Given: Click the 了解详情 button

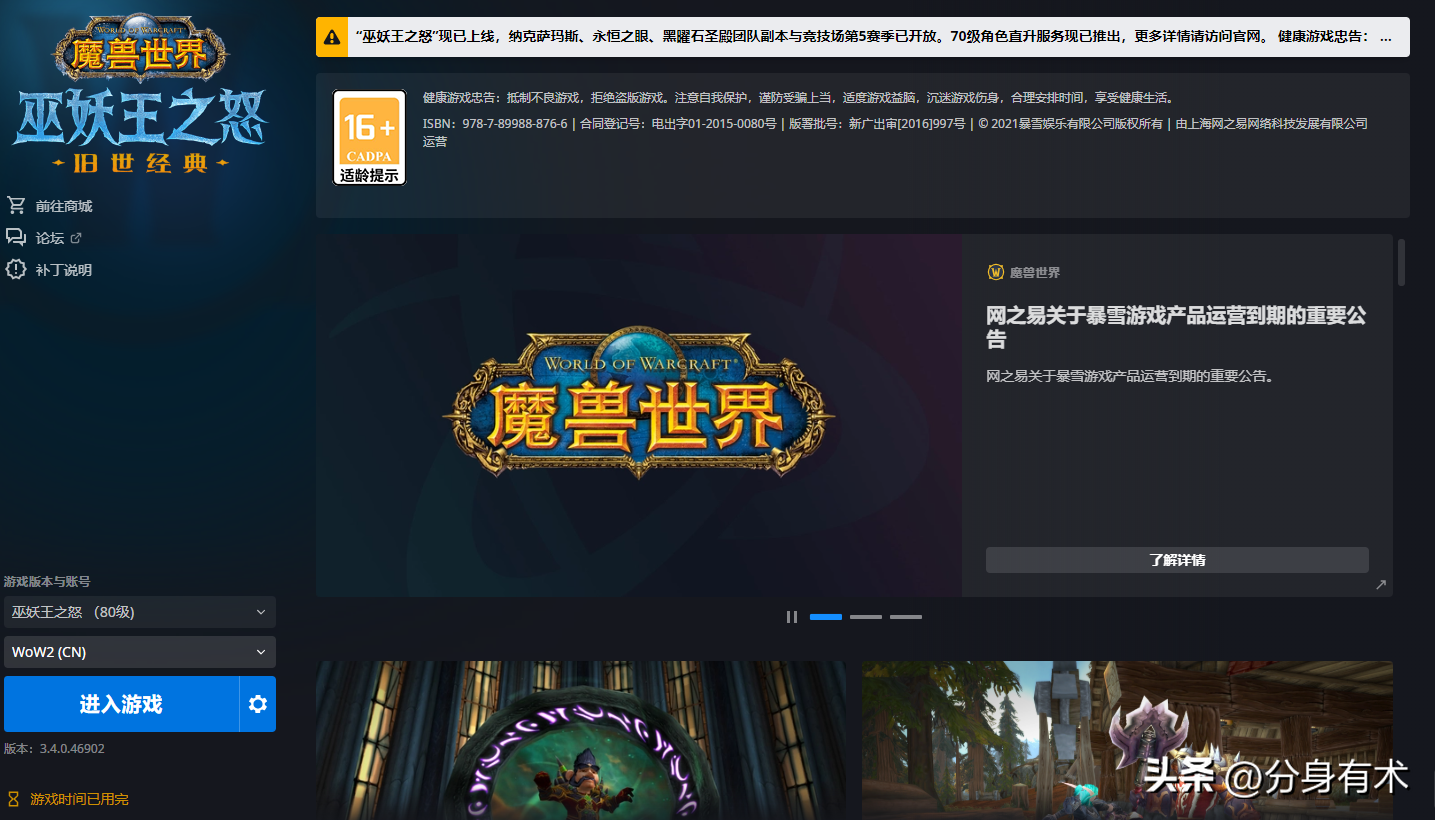Looking at the screenshot, I should click(1177, 560).
